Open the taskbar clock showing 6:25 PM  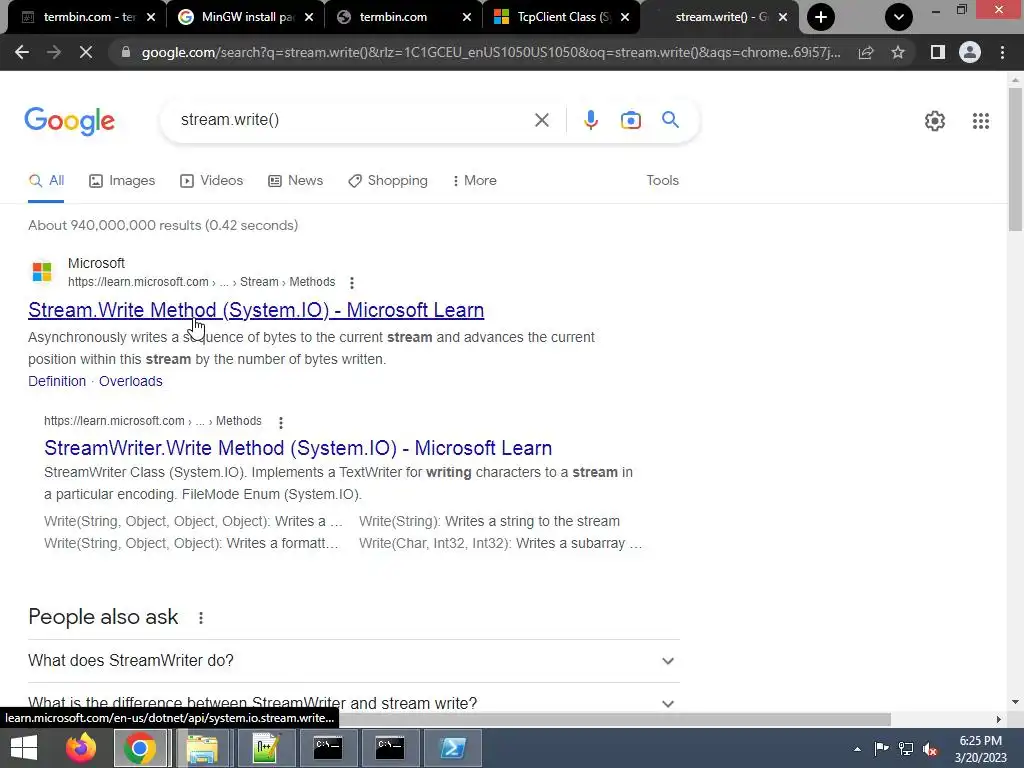980,748
